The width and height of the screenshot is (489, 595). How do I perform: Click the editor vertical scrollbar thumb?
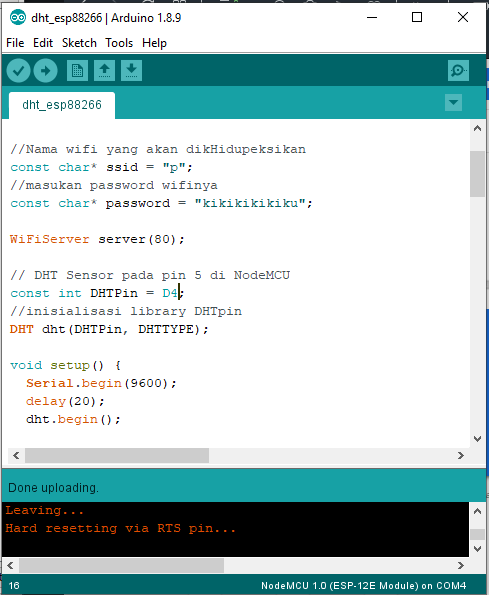pos(478,174)
